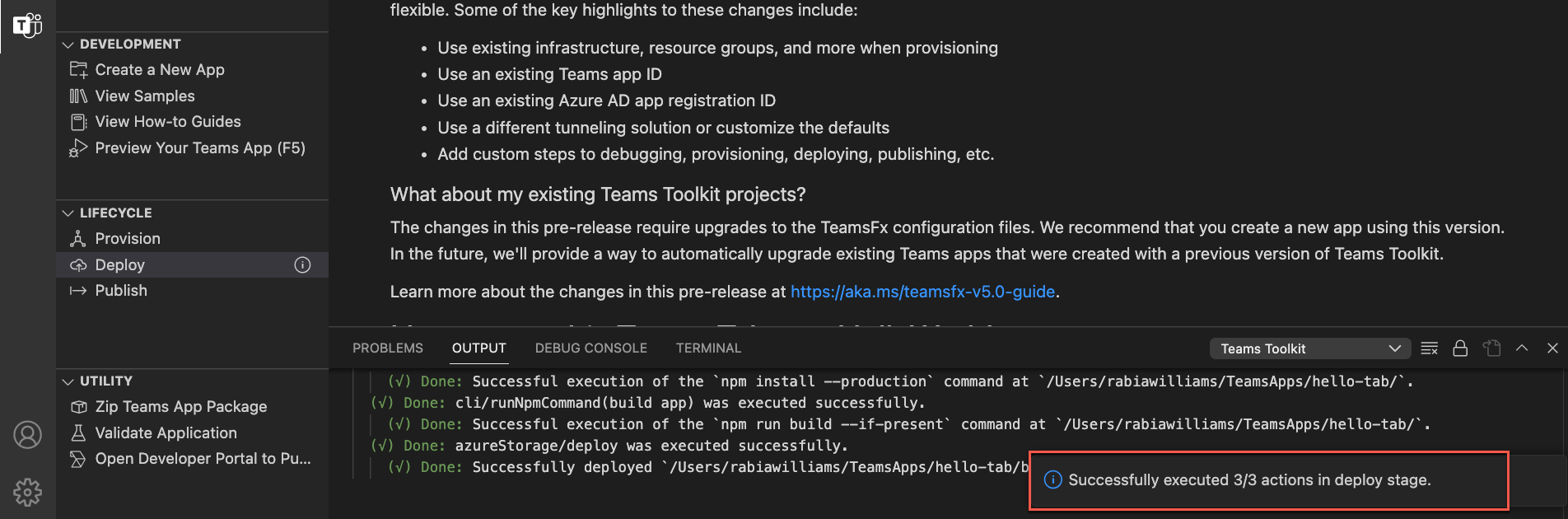Run Validate Application from Utility

point(166,432)
